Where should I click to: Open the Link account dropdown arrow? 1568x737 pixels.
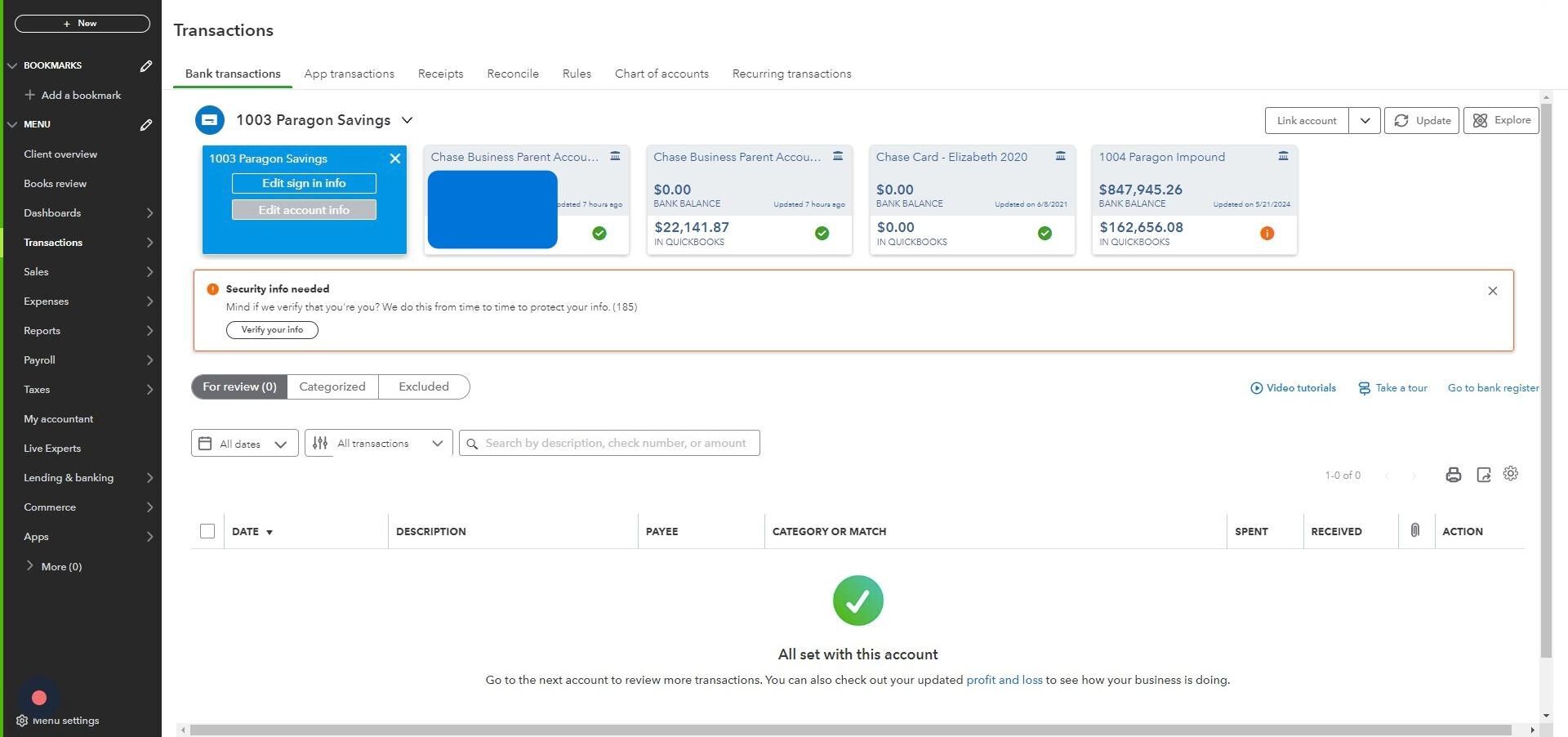coord(1365,121)
